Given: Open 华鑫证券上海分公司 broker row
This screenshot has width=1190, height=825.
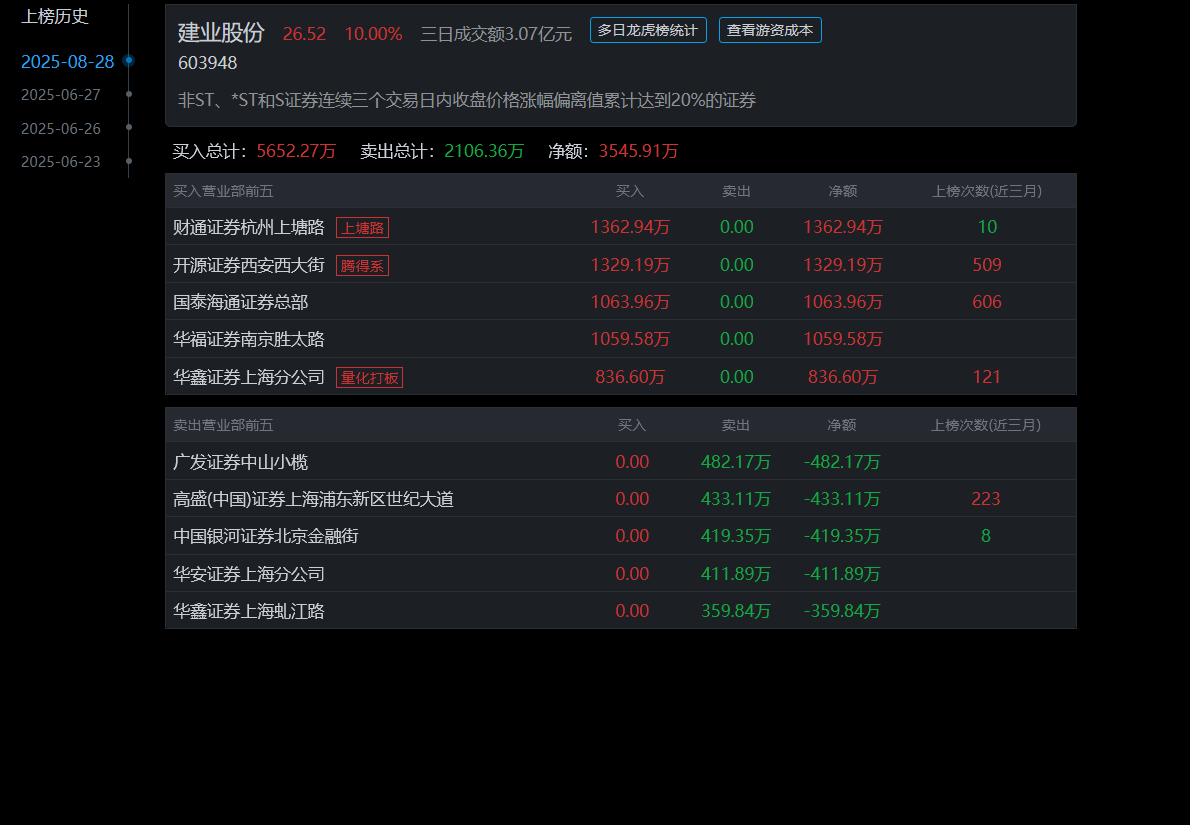Looking at the screenshot, I should 620,376.
